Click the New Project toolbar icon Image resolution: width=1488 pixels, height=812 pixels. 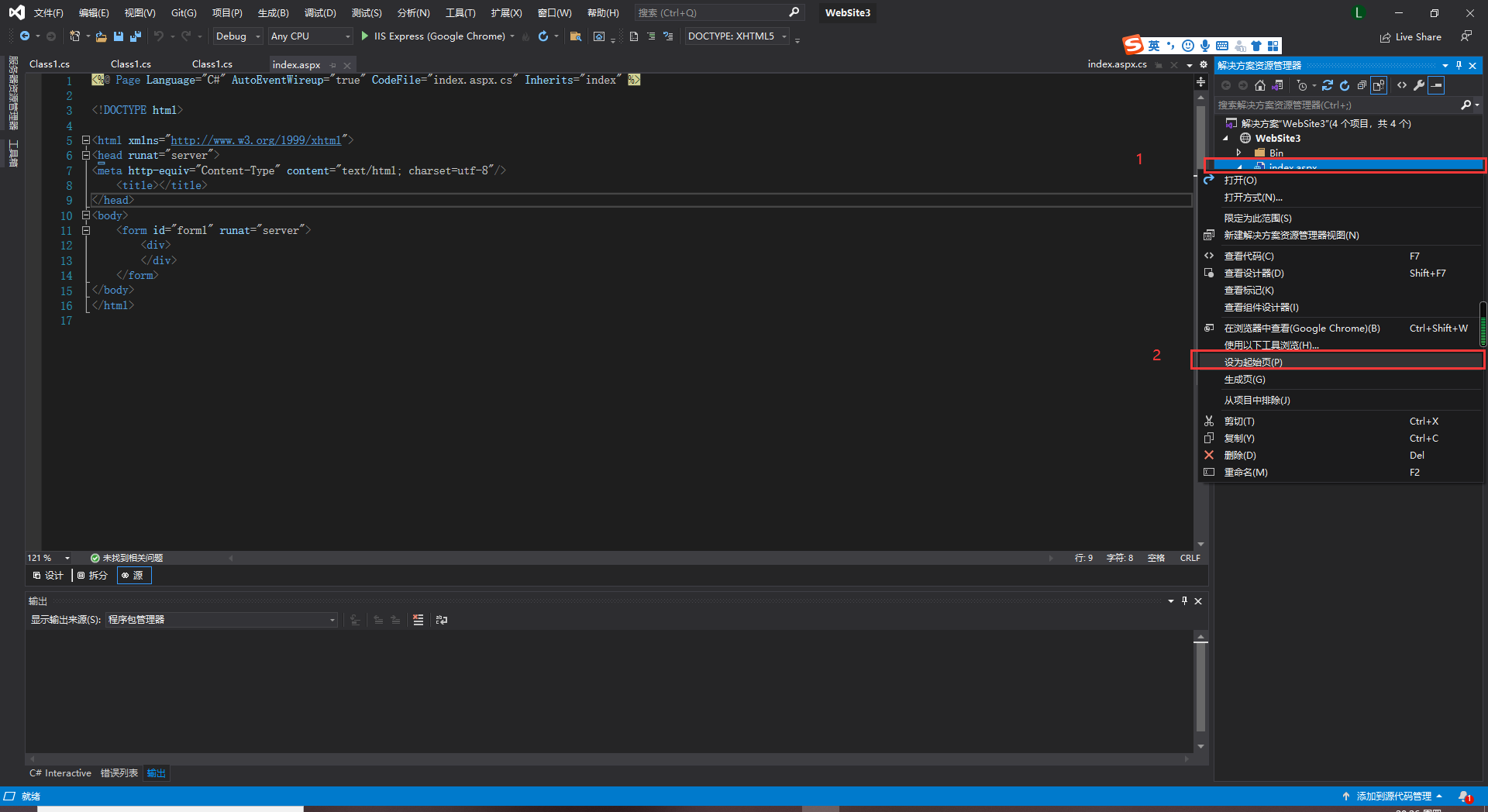(x=75, y=36)
